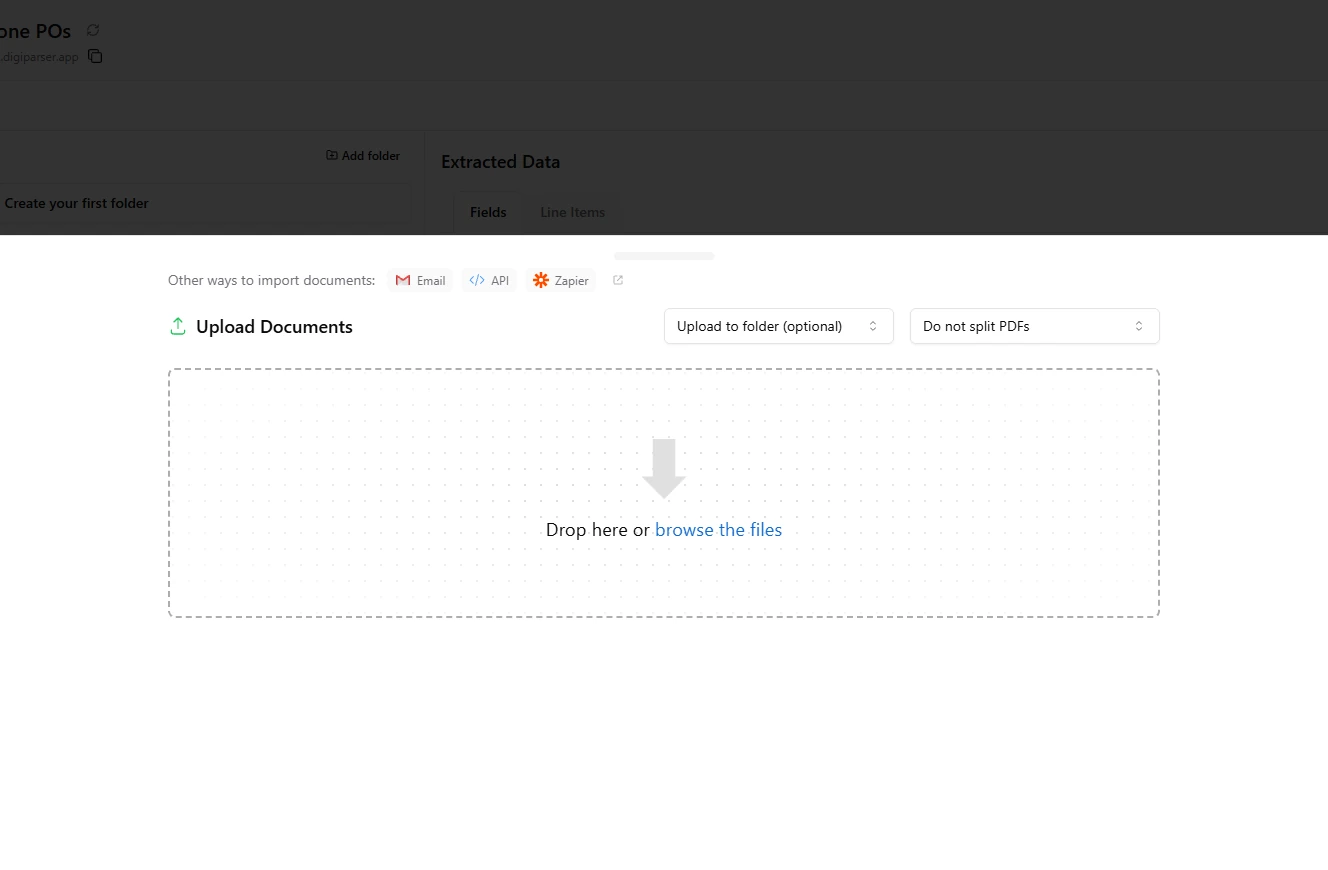Choose API import option

pyautogui.click(x=489, y=280)
